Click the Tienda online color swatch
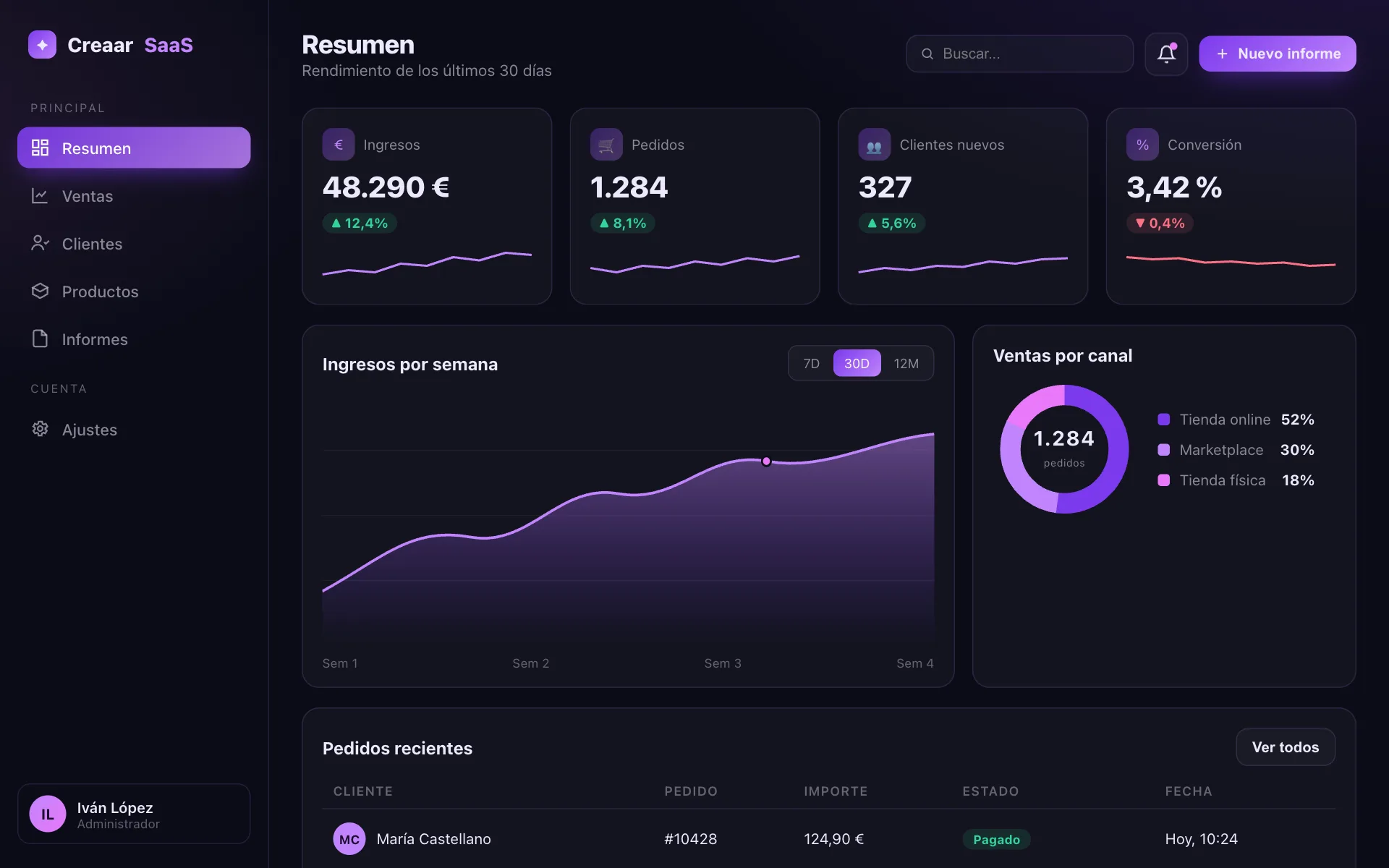 coord(1163,420)
